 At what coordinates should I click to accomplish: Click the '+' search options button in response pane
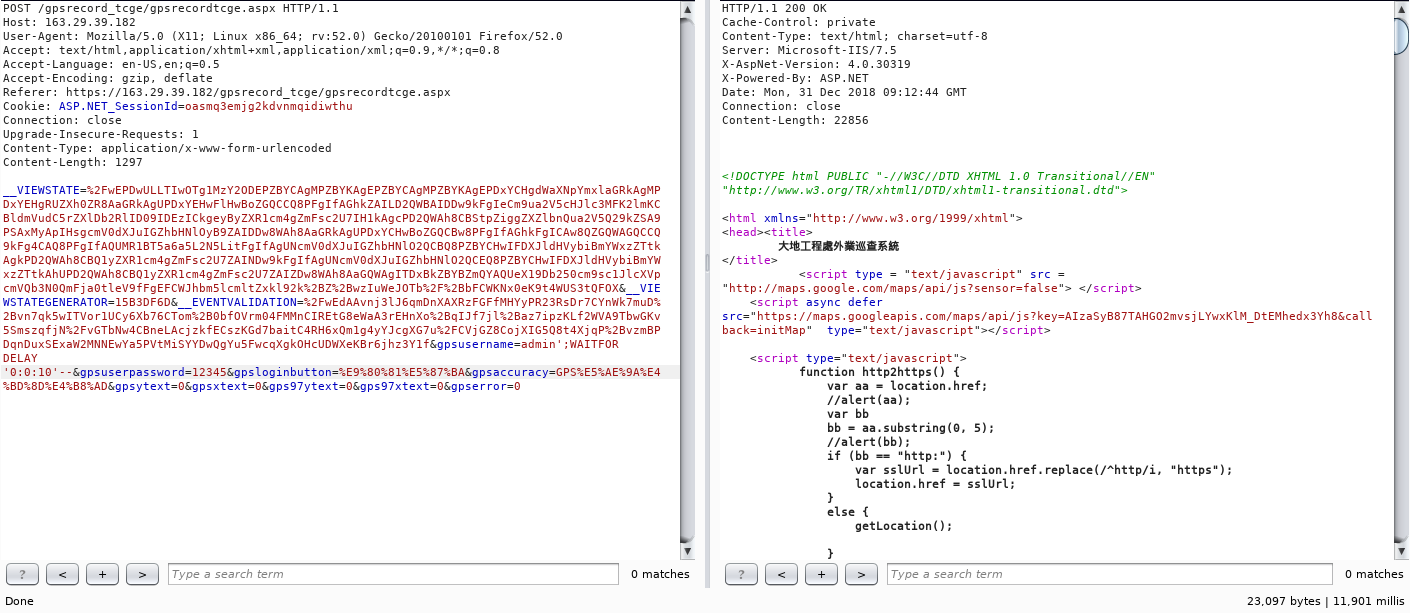821,574
